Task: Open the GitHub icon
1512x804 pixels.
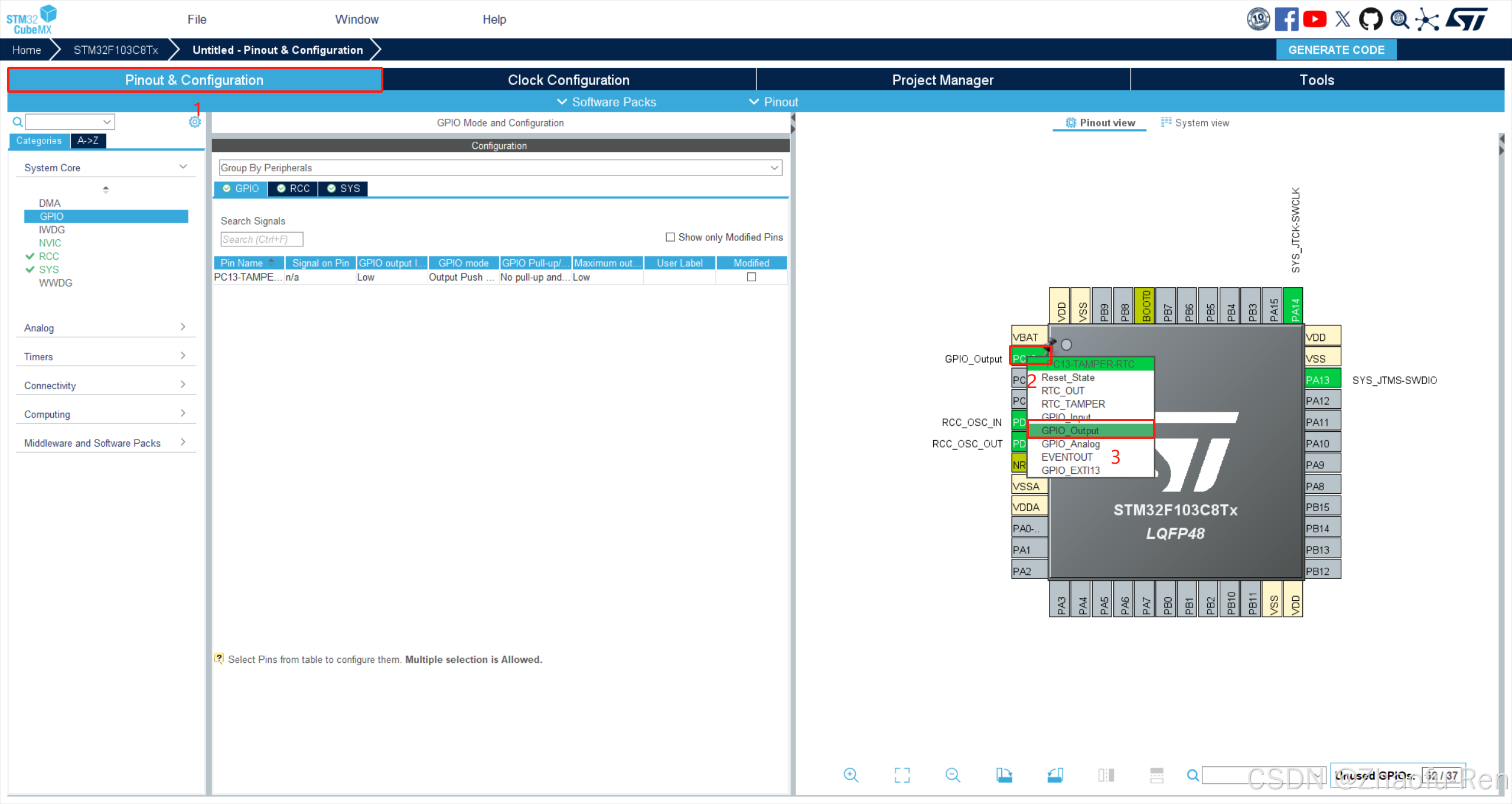Action: click(1371, 19)
